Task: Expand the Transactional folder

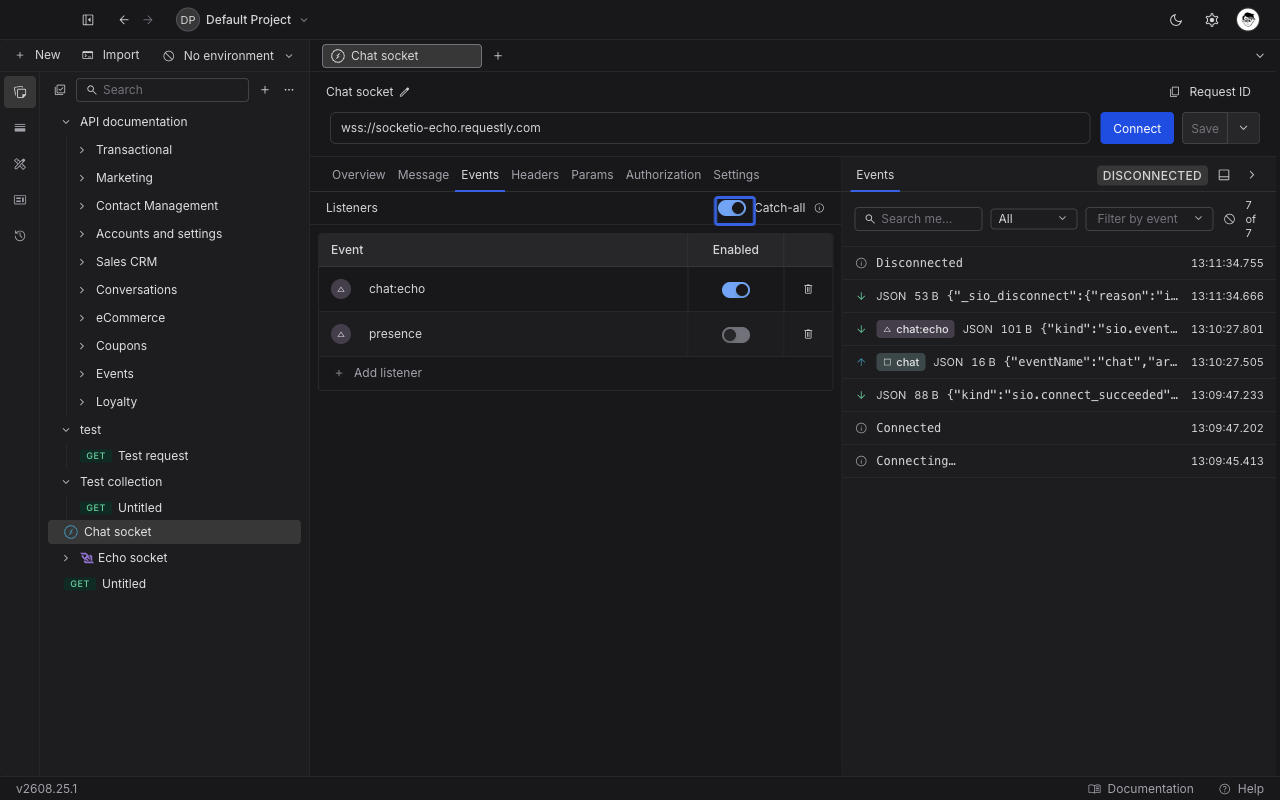Action: coord(82,150)
